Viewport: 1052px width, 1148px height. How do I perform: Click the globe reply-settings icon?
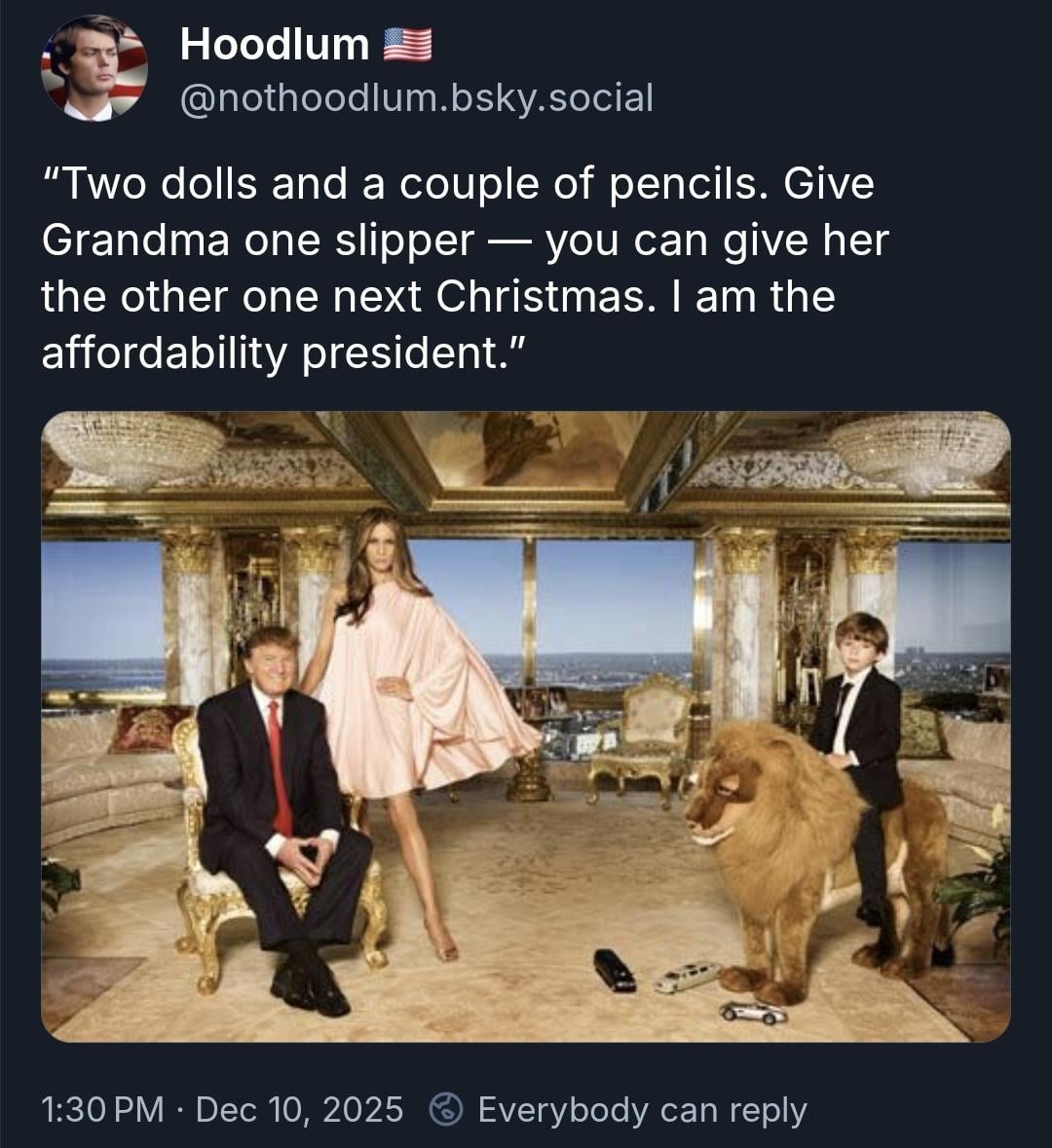pyautogui.click(x=446, y=1109)
